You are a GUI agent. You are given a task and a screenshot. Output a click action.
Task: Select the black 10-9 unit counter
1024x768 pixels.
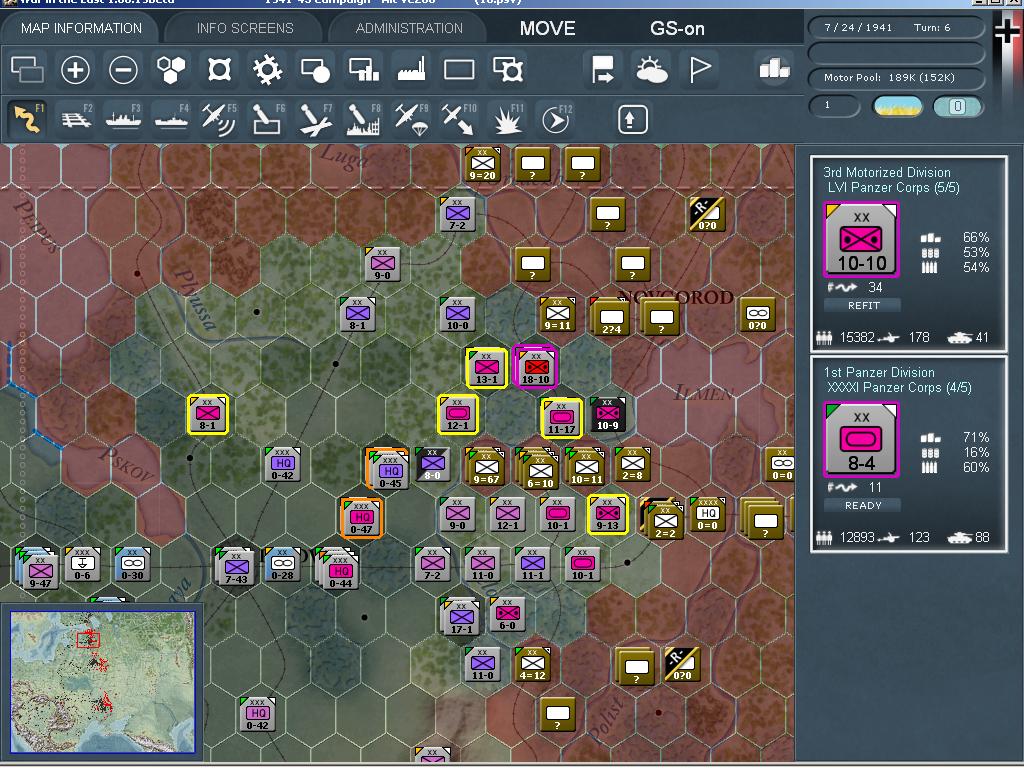[608, 414]
